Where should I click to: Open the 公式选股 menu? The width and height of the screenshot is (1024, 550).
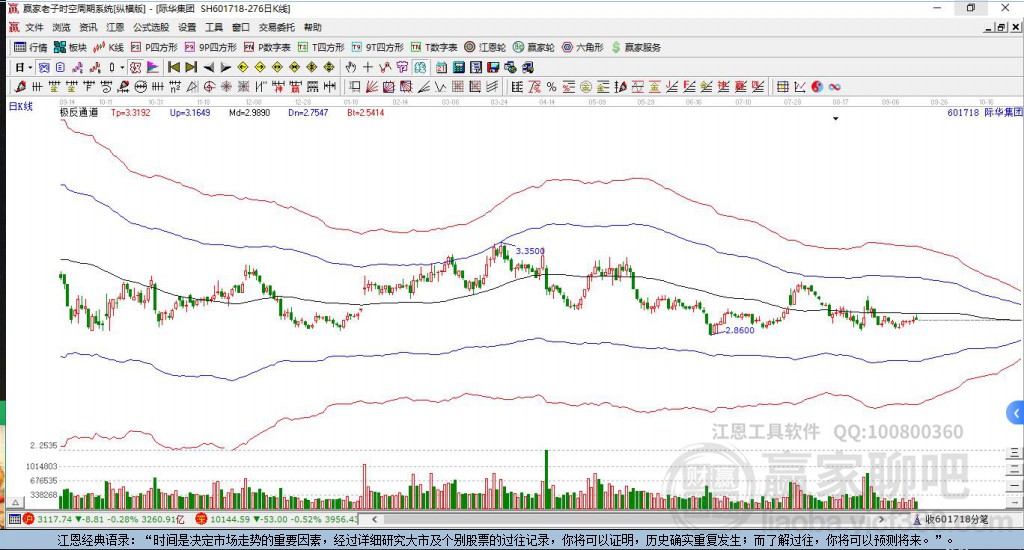(x=151, y=27)
